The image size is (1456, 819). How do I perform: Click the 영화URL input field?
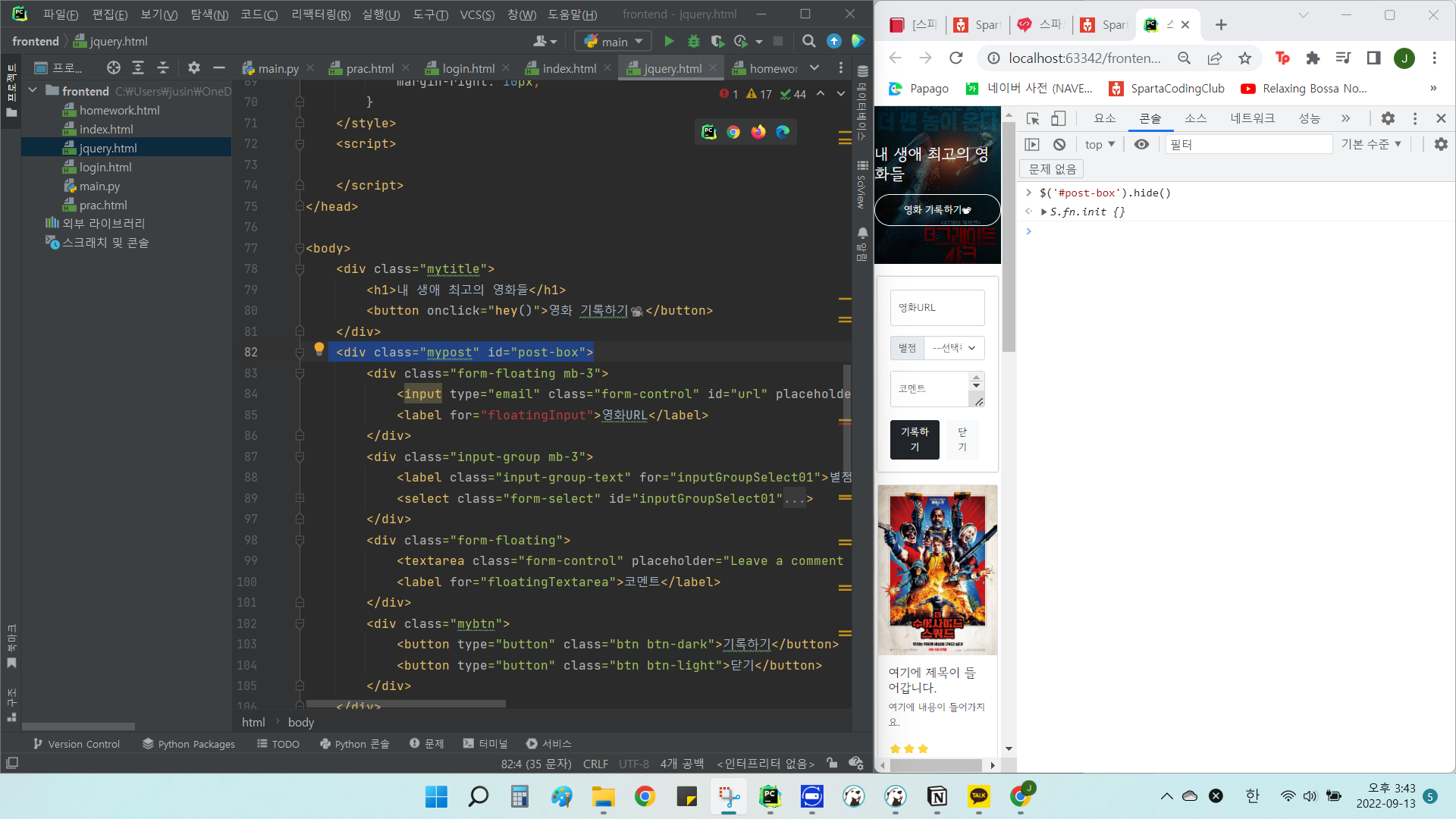point(937,308)
